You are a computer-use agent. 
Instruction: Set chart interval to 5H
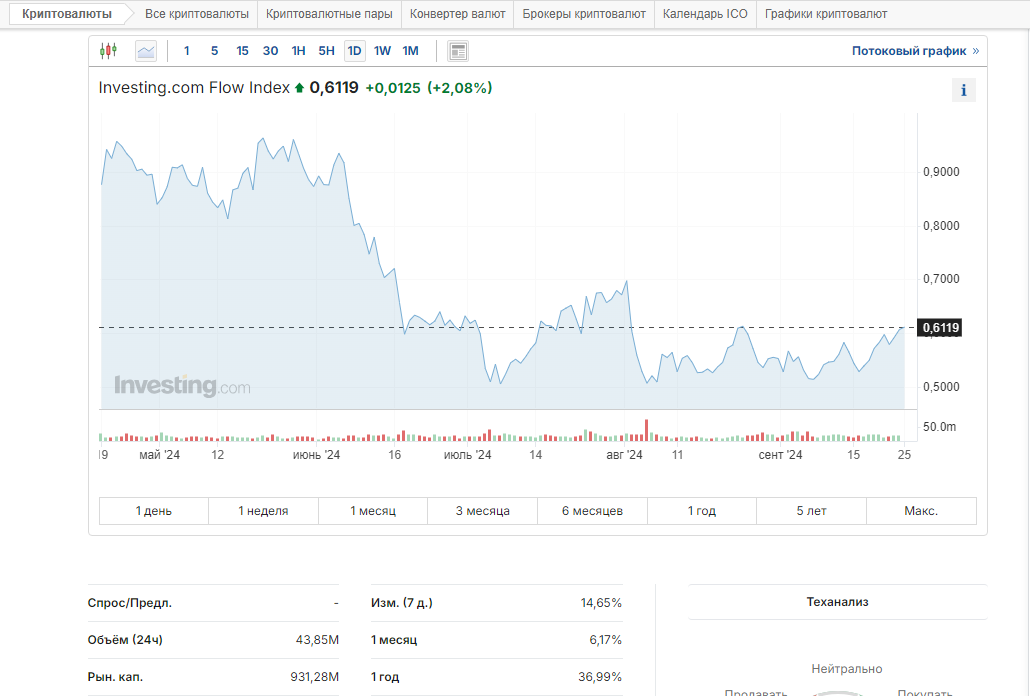pyautogui.click(x=326, y=51)
